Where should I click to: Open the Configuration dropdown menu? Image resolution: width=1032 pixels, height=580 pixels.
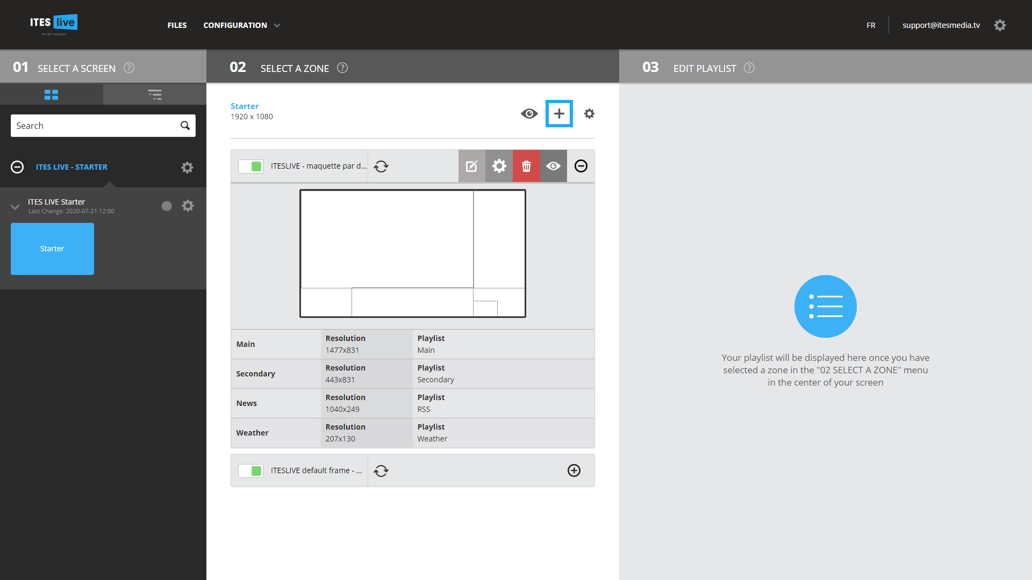pos(241,25)
